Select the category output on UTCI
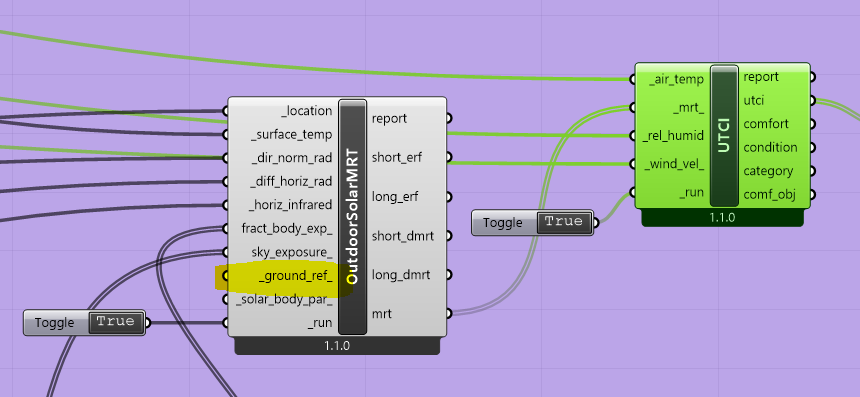 pyautogui.click(x=768, y=171)
